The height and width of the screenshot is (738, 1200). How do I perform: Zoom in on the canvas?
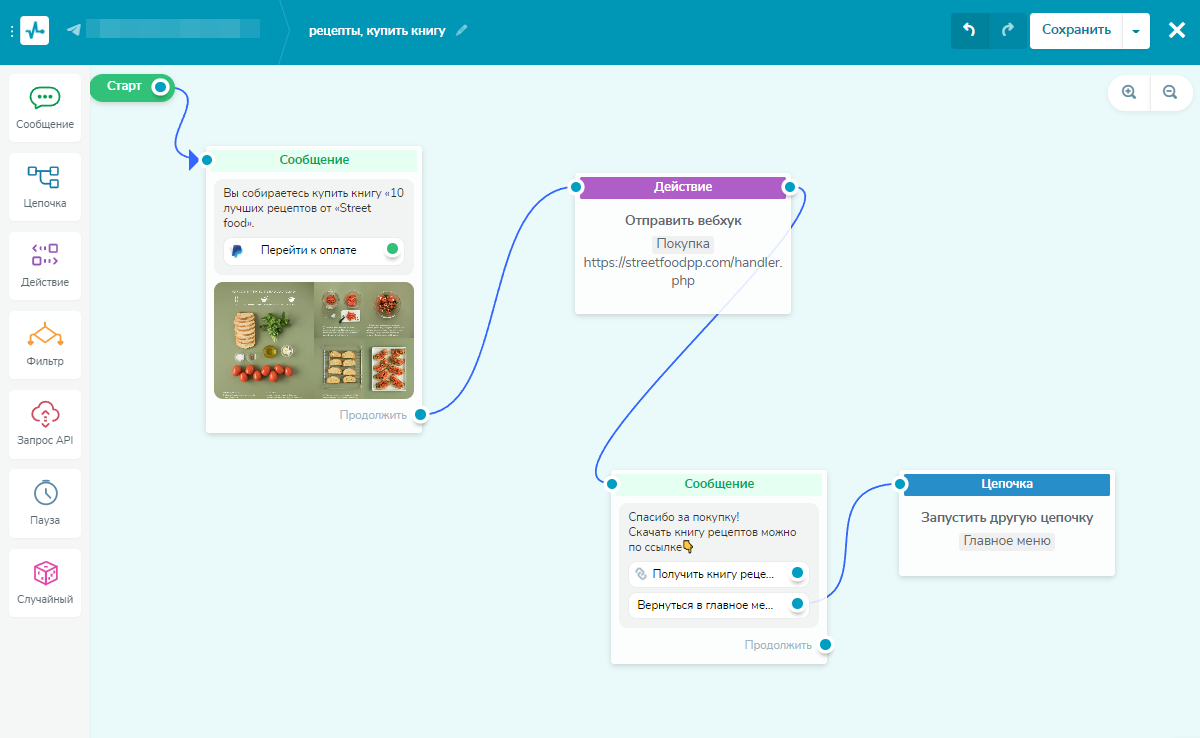[x=1129, y=92]
